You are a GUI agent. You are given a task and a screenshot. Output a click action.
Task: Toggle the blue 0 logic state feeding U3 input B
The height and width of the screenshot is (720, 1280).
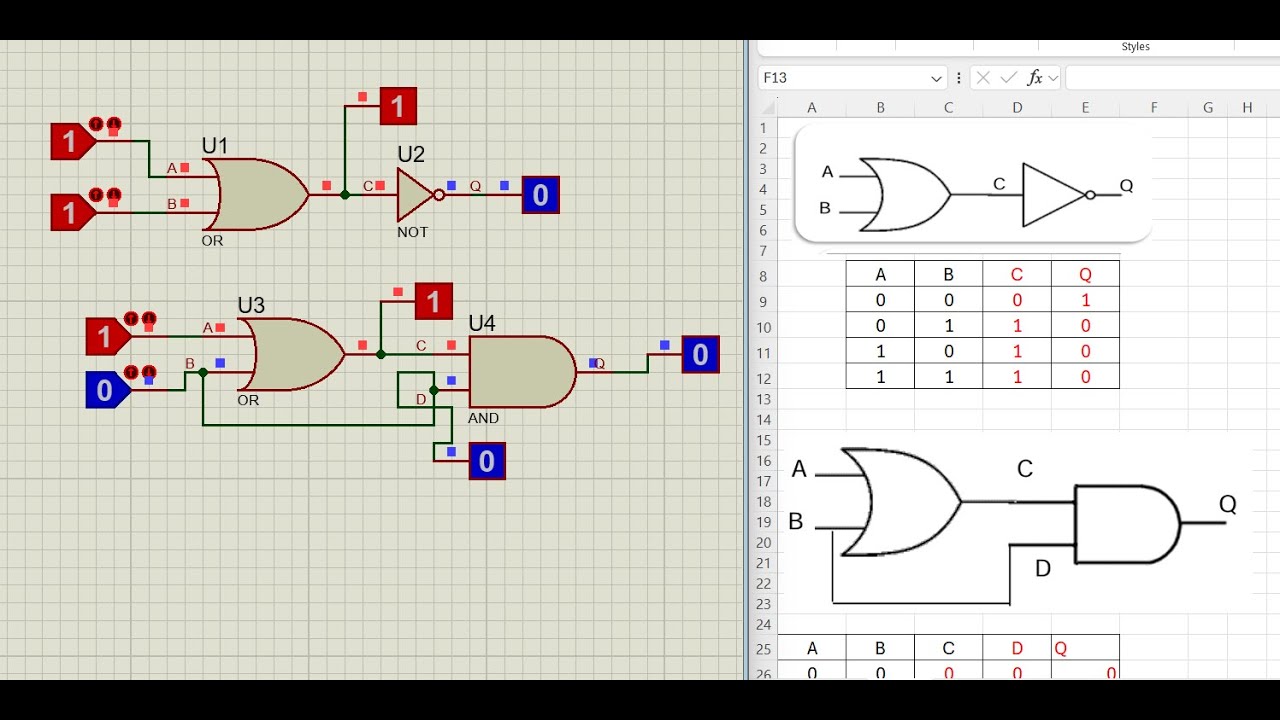tap(108, 390)
